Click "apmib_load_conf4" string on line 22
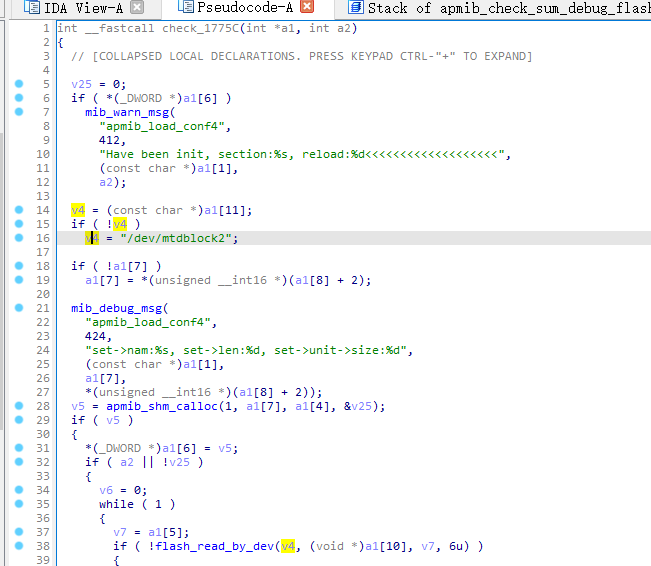The width and height of the screenshot is (651, 566). pyautogui.click(x=148, y=322)
